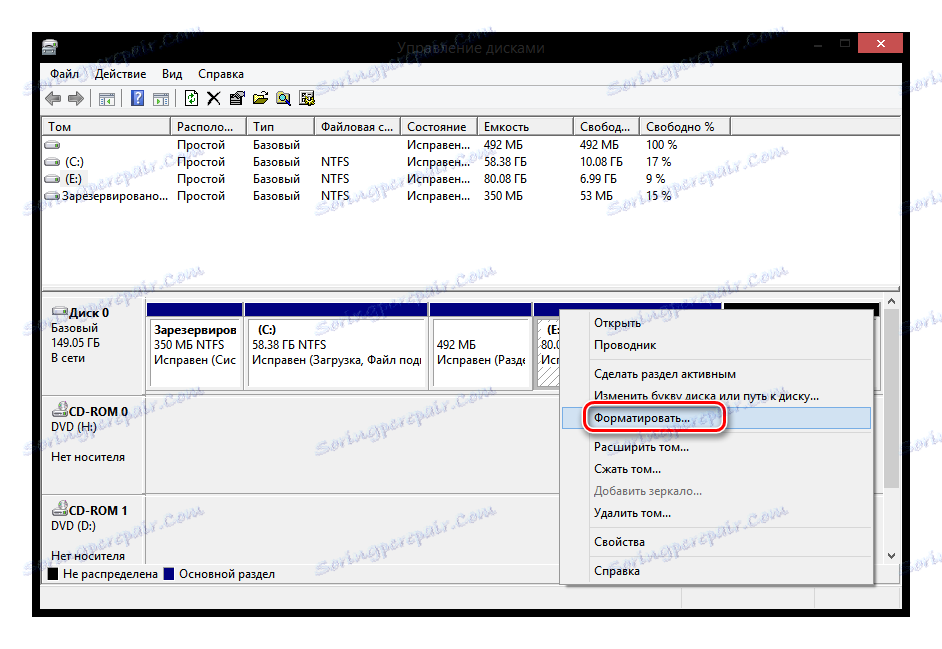This screenshot has width=942, height=649.
Task: Open the Действие menu
Action: 120,74
